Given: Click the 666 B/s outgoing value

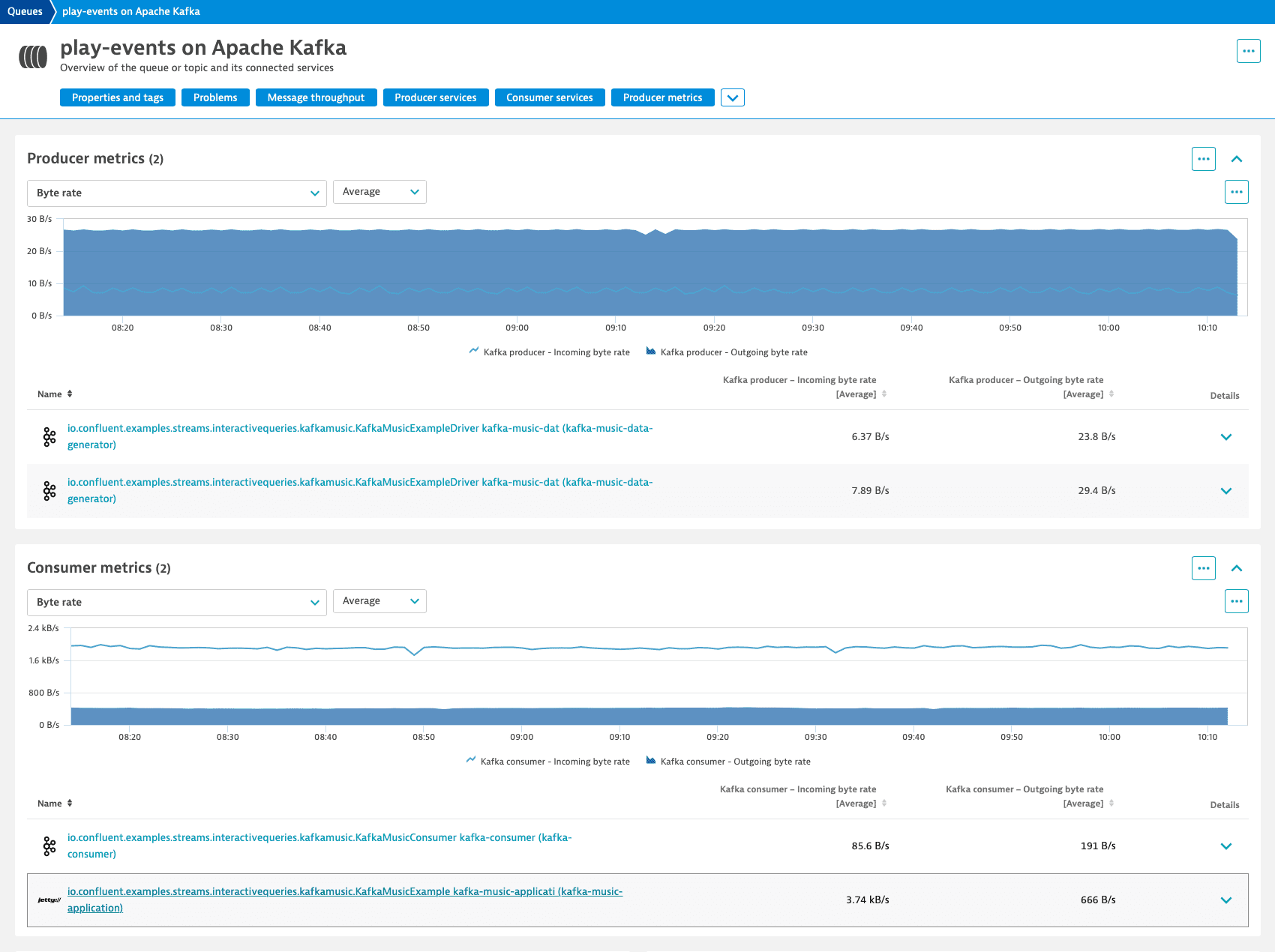Looking at the screenshot, I should pyautogui.click(x=1098, y=900).
